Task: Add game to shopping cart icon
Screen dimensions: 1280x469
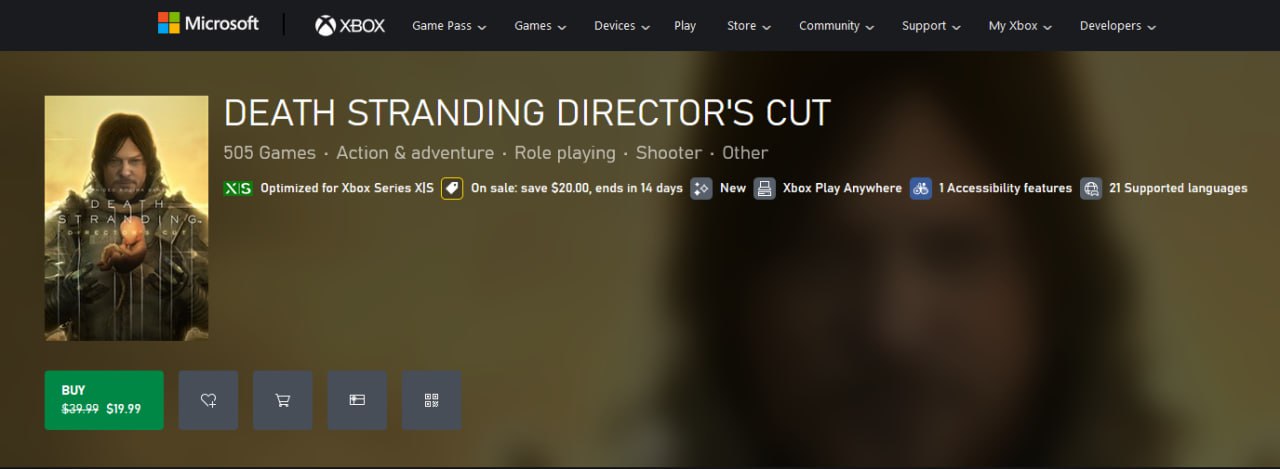Action: click(283, 400)
